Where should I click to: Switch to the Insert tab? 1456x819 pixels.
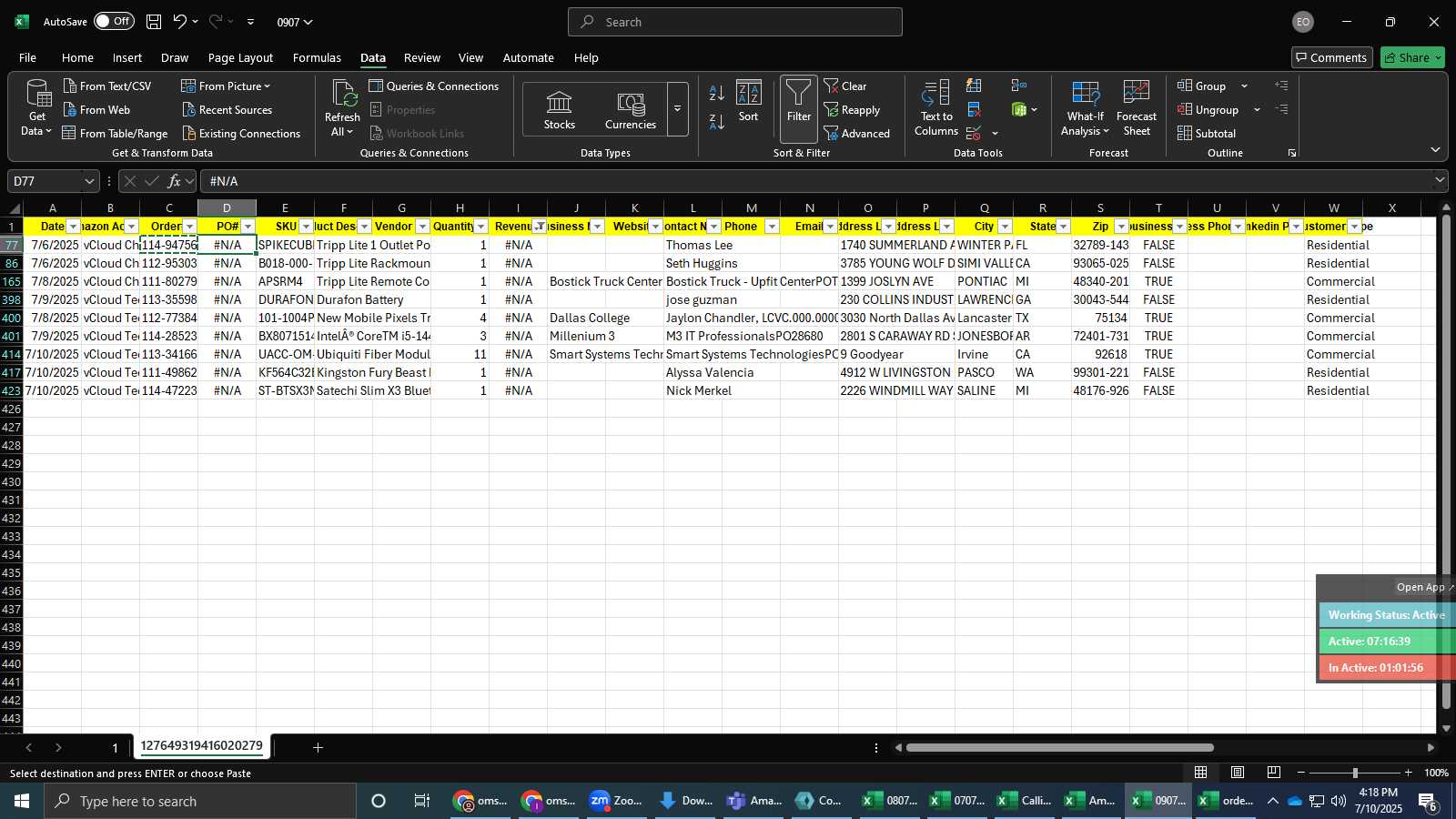tap(127, 57)
